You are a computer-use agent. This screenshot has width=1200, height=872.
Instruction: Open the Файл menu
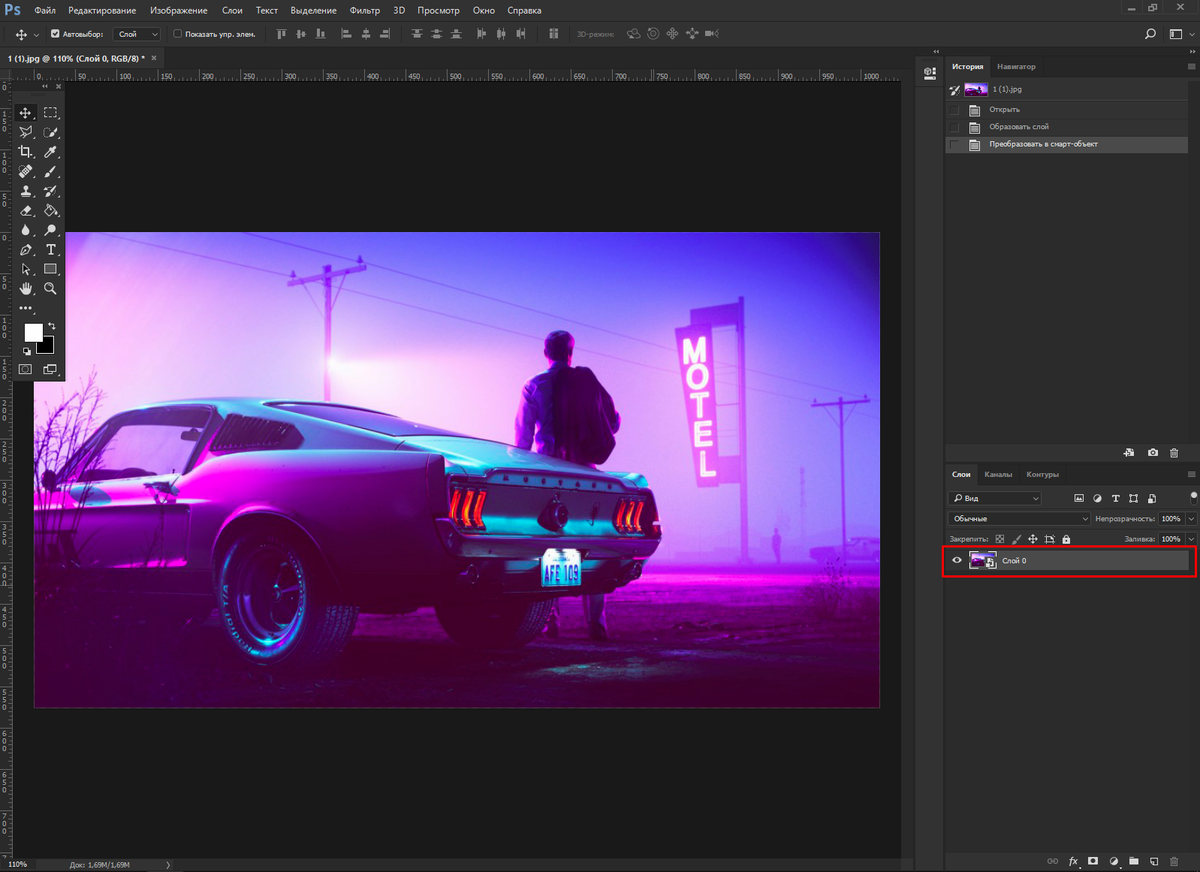click(x=45, y=10)
